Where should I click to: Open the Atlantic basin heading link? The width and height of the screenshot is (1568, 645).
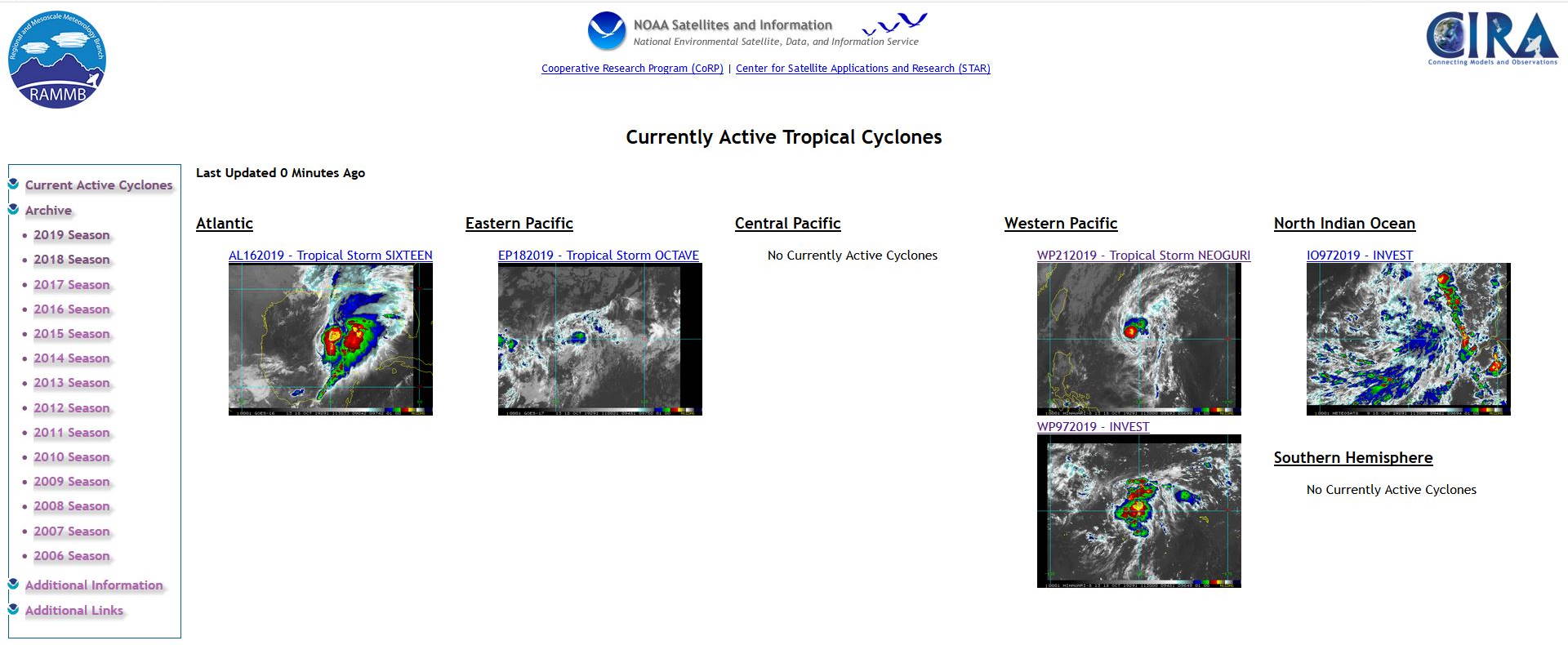click(x=225, y=224)
